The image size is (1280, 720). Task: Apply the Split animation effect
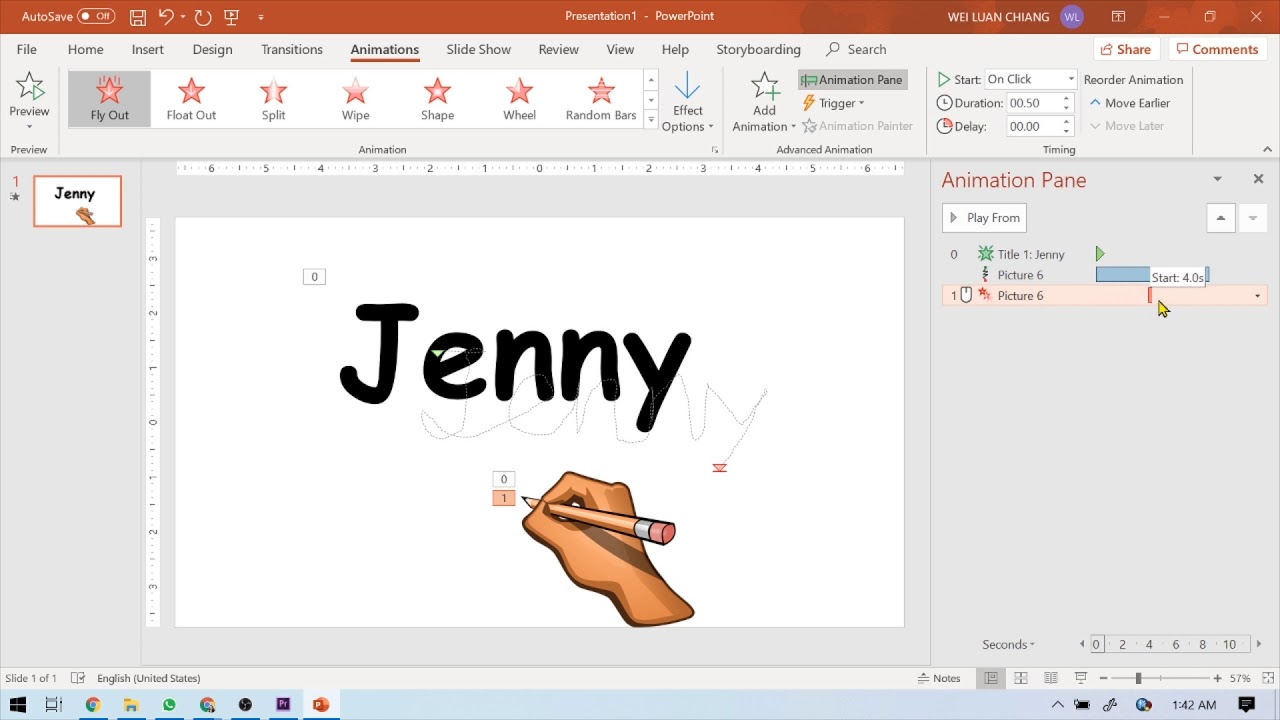point(273,98)
